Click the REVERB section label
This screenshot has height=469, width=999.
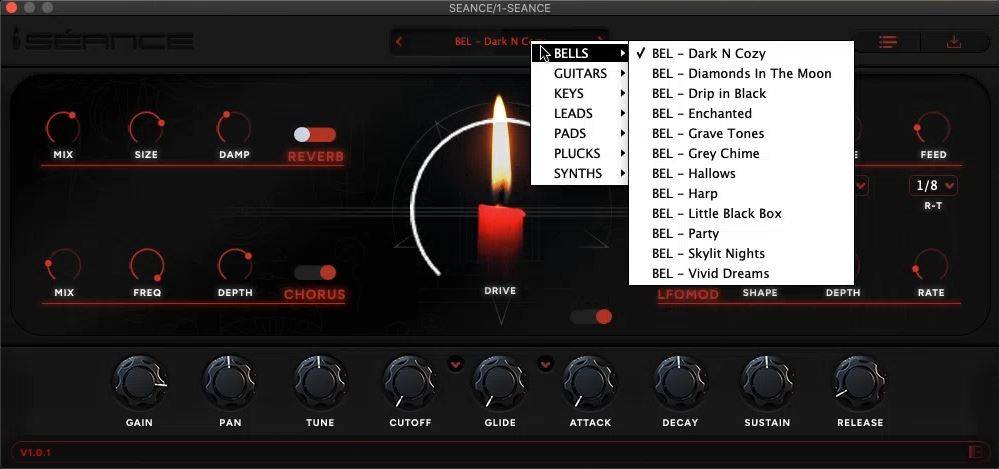coord(315,157)
